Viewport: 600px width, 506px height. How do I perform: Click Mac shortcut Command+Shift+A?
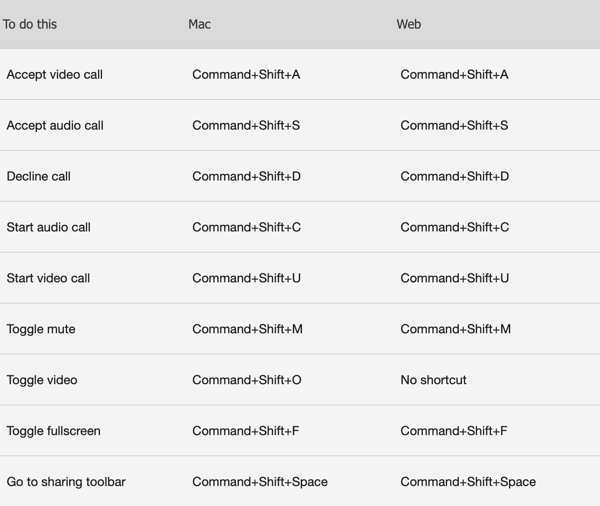pyautogui.click(x=246, y=74)
